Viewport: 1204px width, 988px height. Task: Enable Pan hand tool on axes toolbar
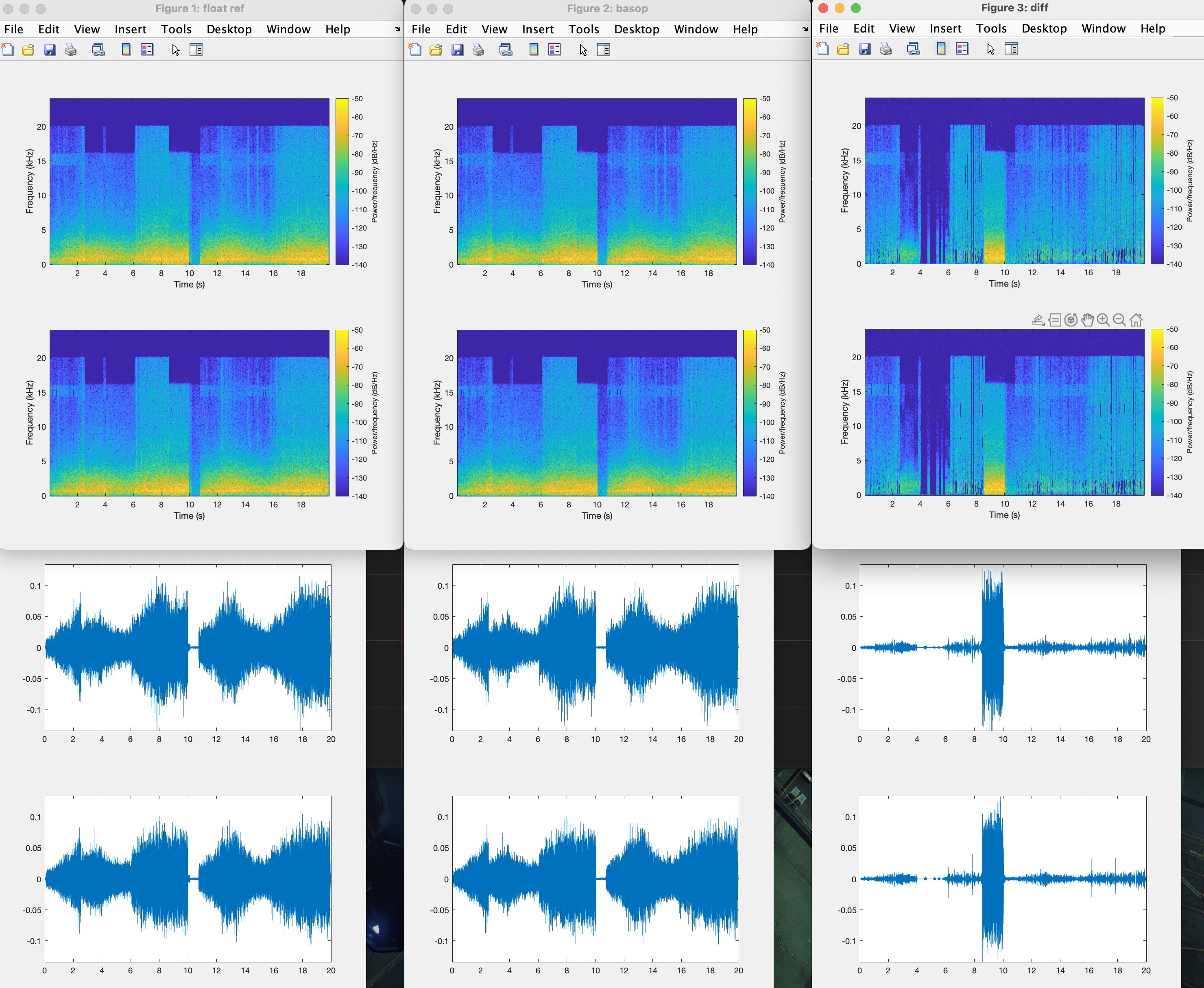click(x=1087, y=320)
